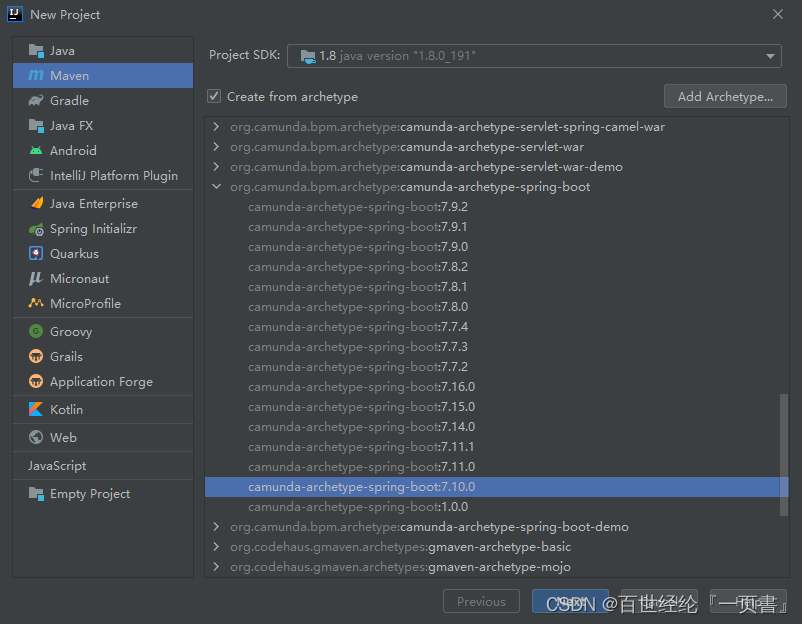Expand camunda-archetype-spring-boot-demo node
The width and height of the screenshot is (802, 624).
tap(216, 526)
